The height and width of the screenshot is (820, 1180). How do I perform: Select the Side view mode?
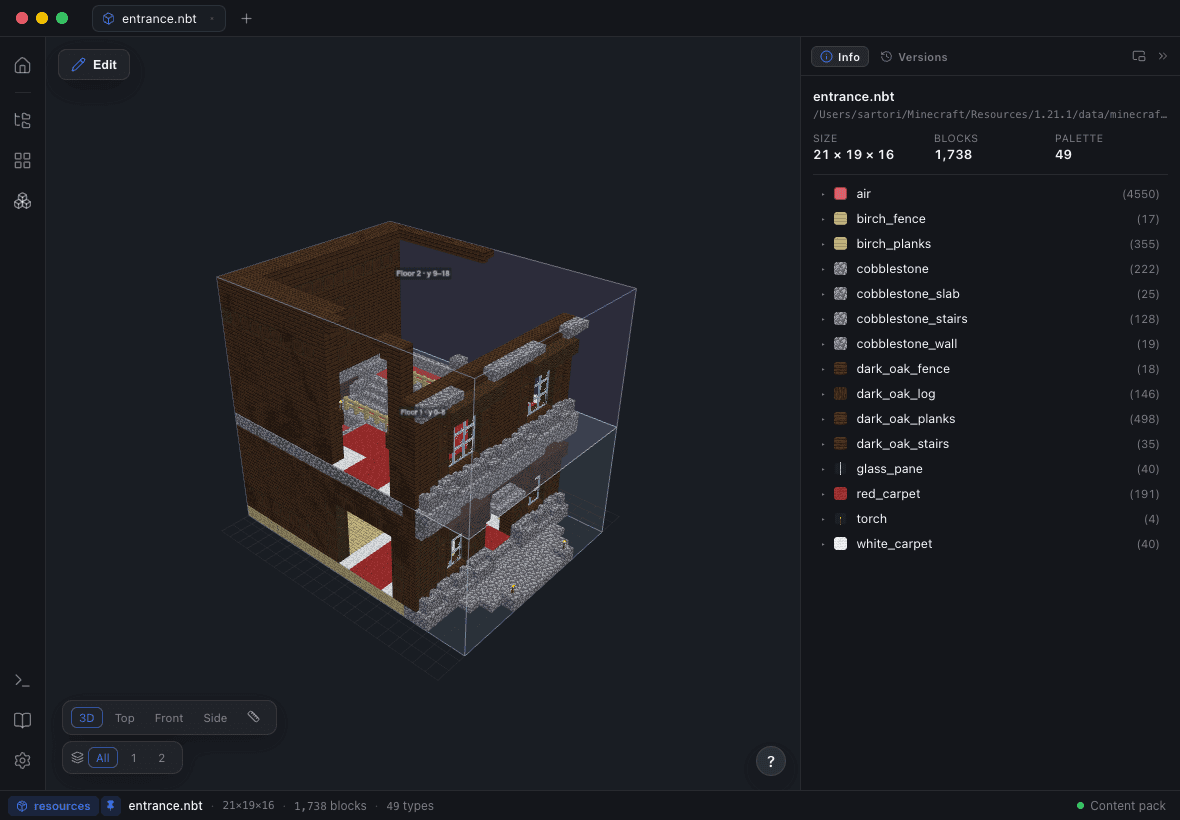[x=215, y=718]
